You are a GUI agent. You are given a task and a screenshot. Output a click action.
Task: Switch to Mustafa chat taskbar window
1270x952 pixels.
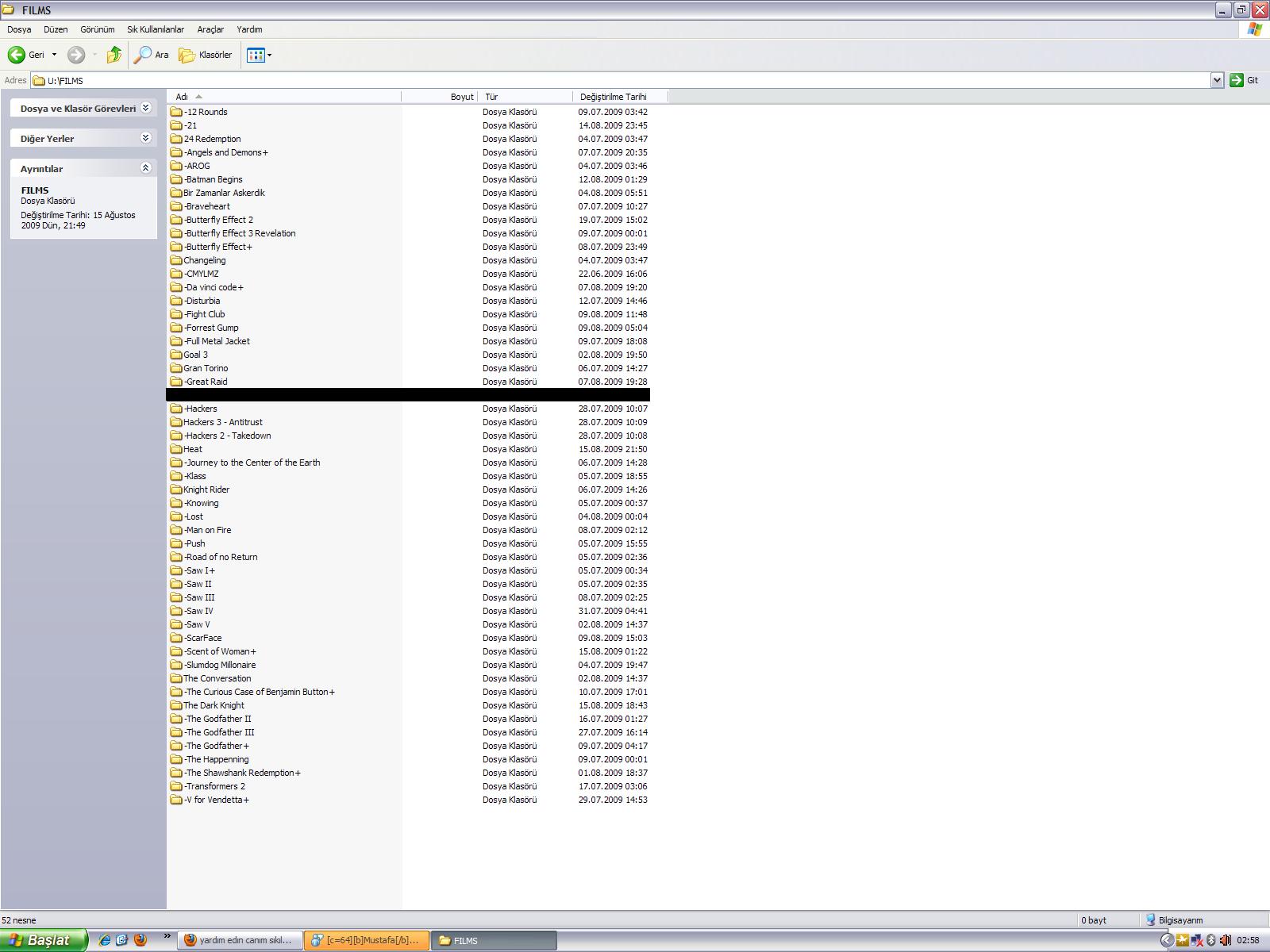[x=367, y=940]
